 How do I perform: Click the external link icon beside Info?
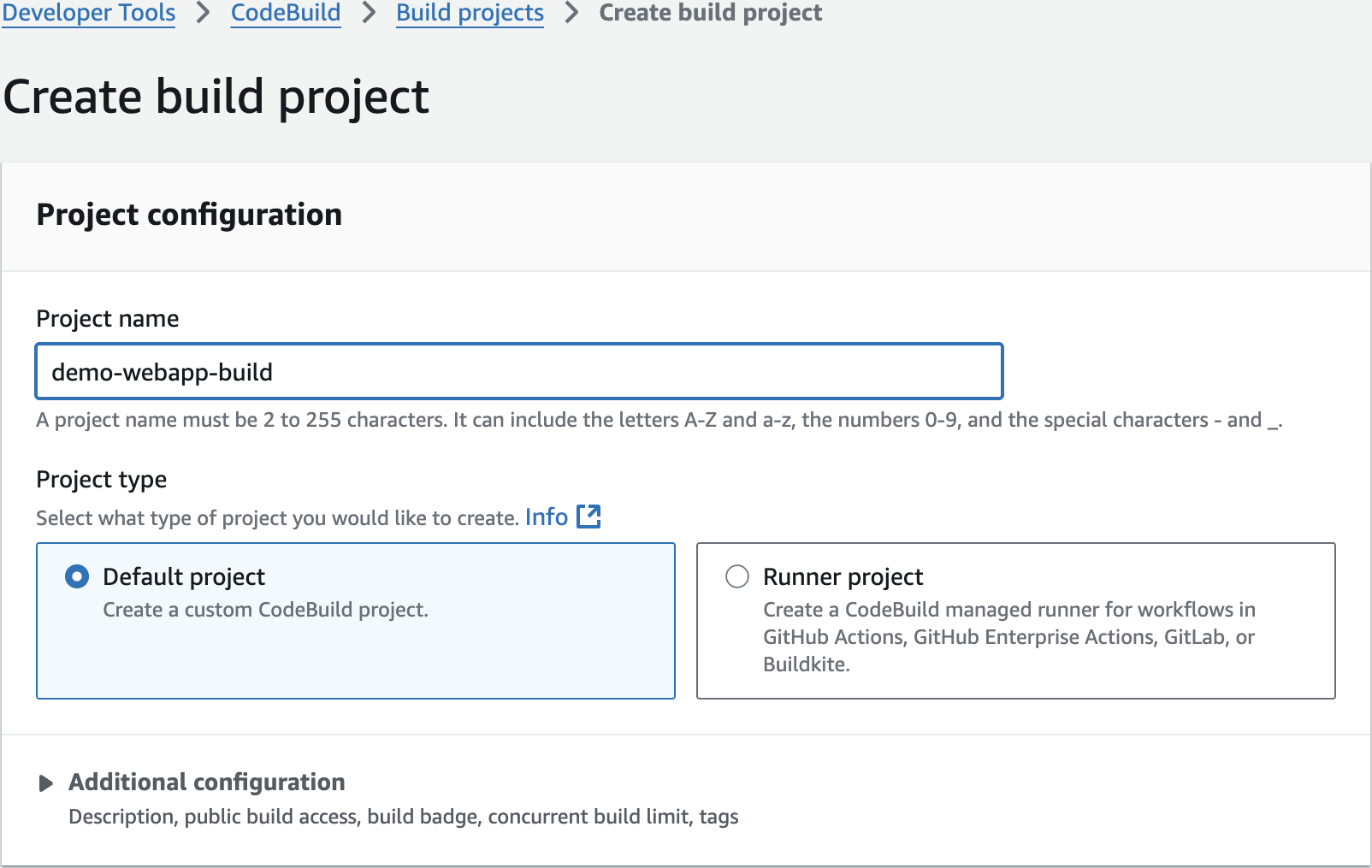click(588, 517)
